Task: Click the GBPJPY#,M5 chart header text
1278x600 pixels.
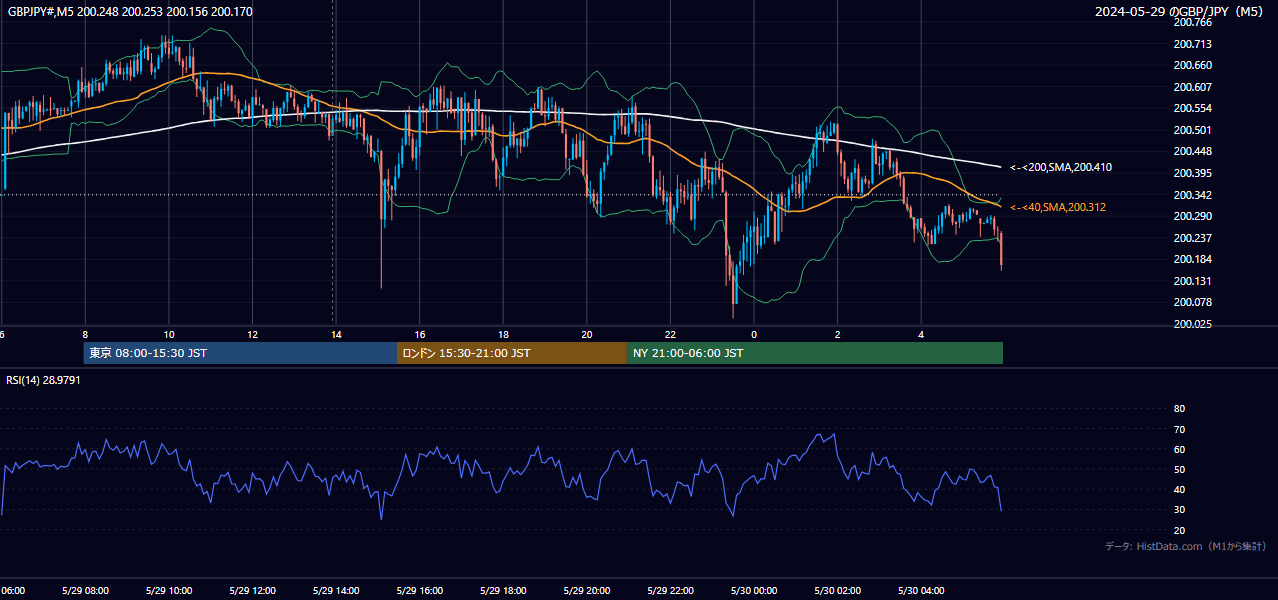Action: [130, 12]
